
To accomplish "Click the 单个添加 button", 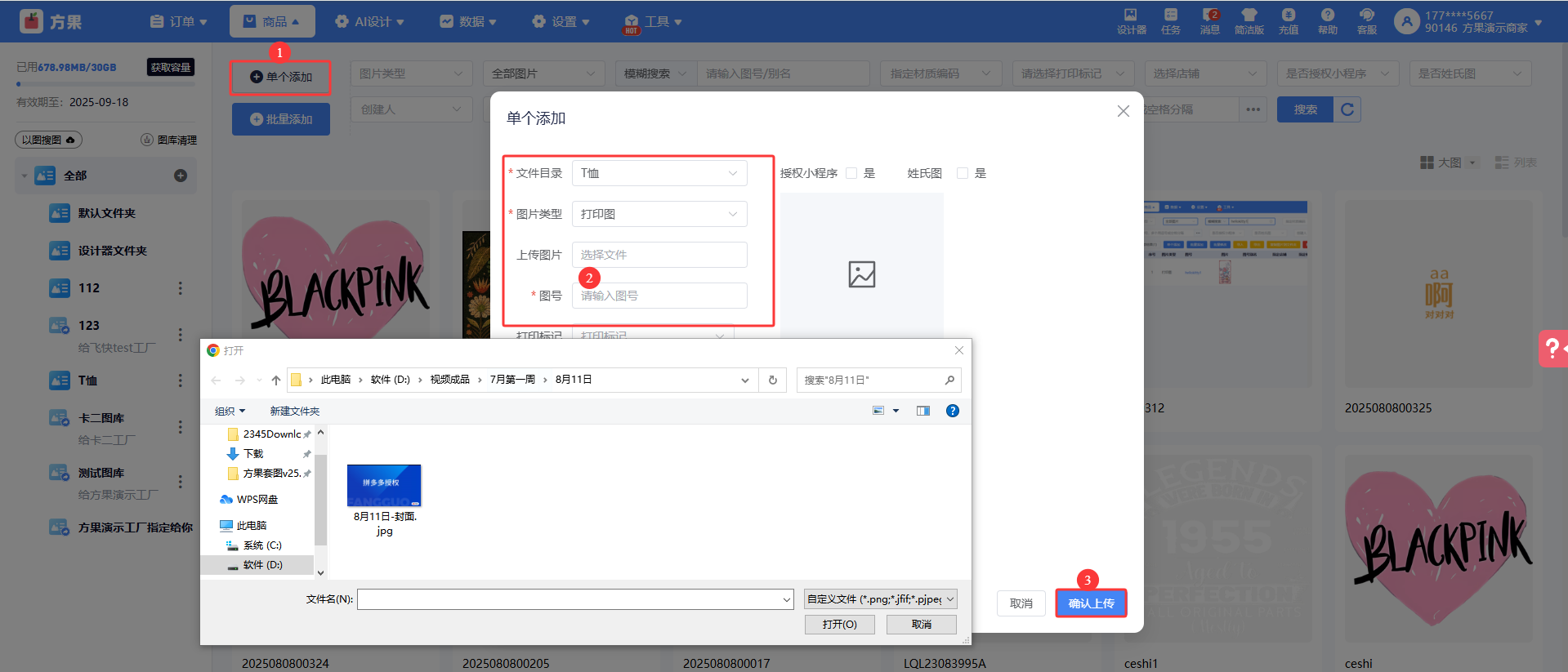I will click(281, 77).
